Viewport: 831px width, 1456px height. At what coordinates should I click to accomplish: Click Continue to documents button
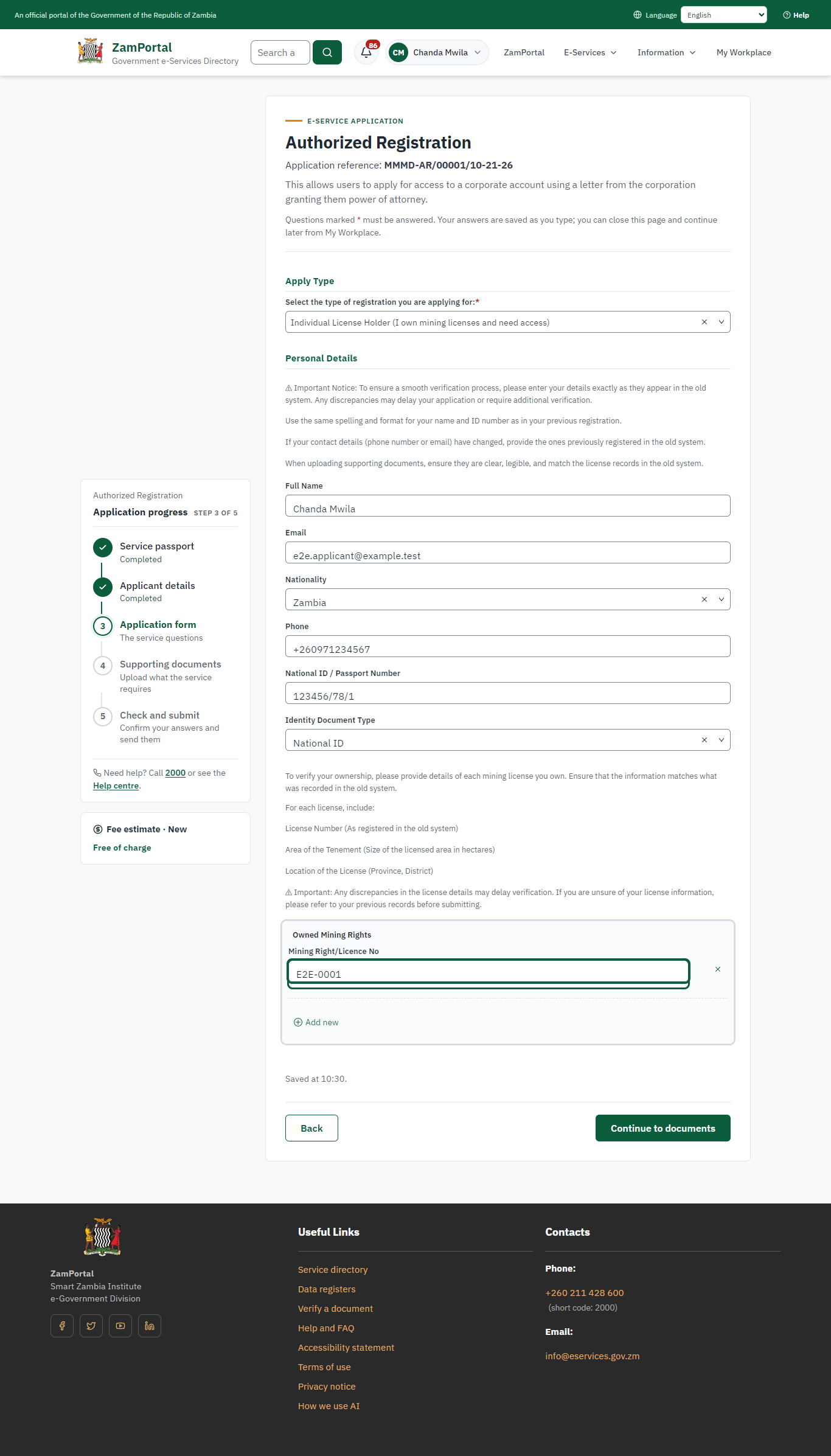(x=662, y=1128)
